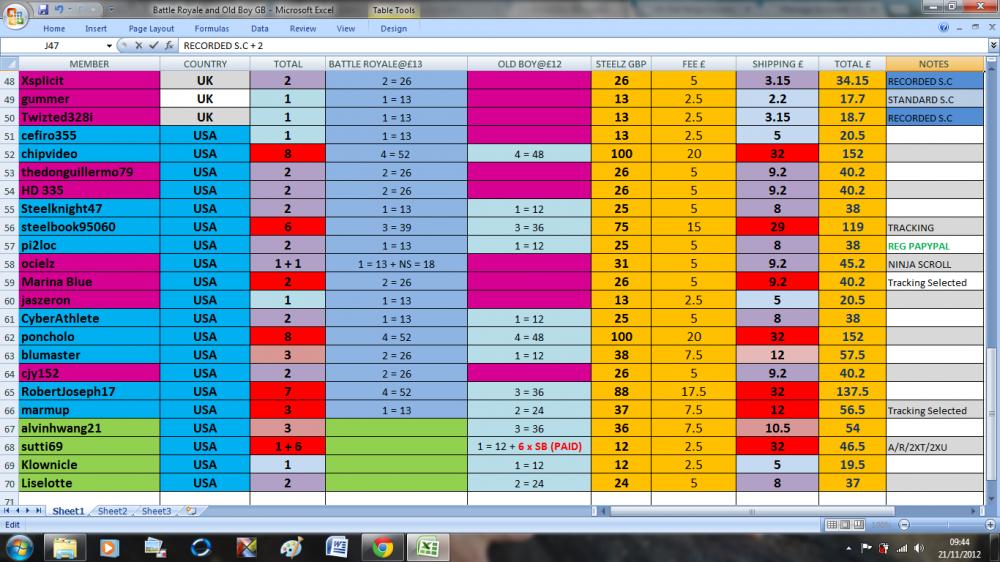Switch to Sheet3 tab
1000x562 pixels.
[x=156, y=511]
